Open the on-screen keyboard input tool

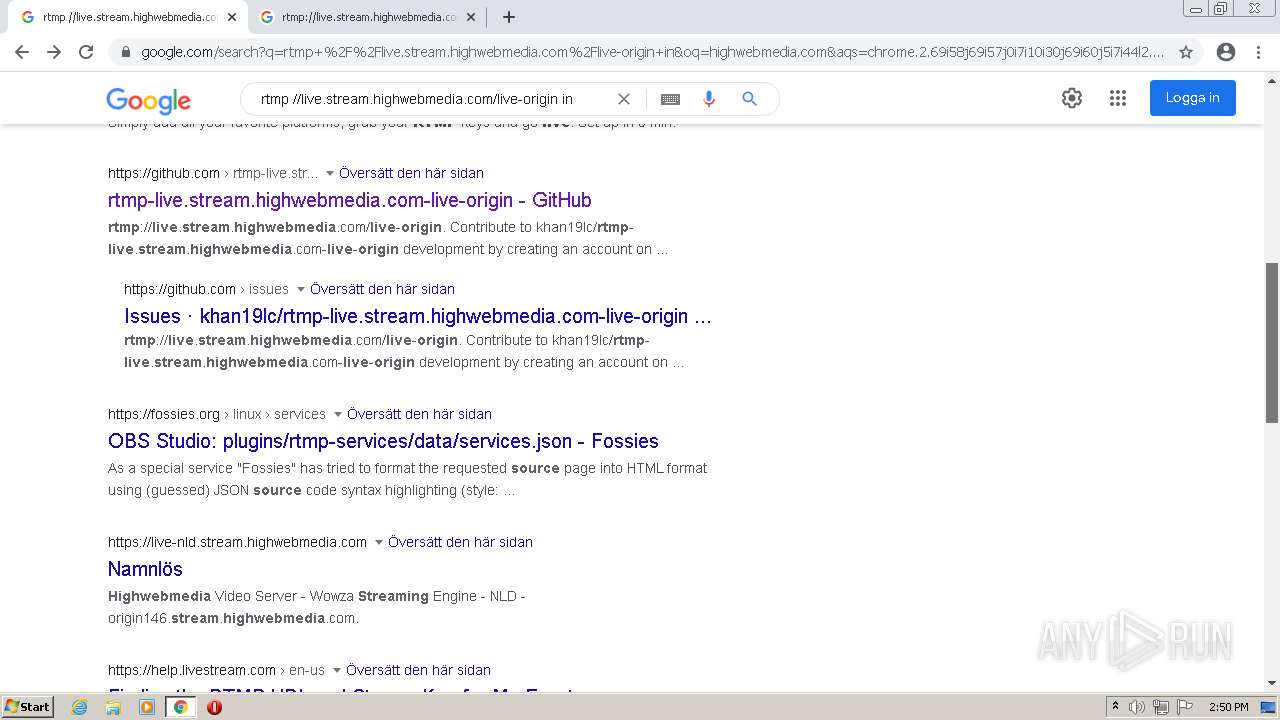click(x=670, y=99)
